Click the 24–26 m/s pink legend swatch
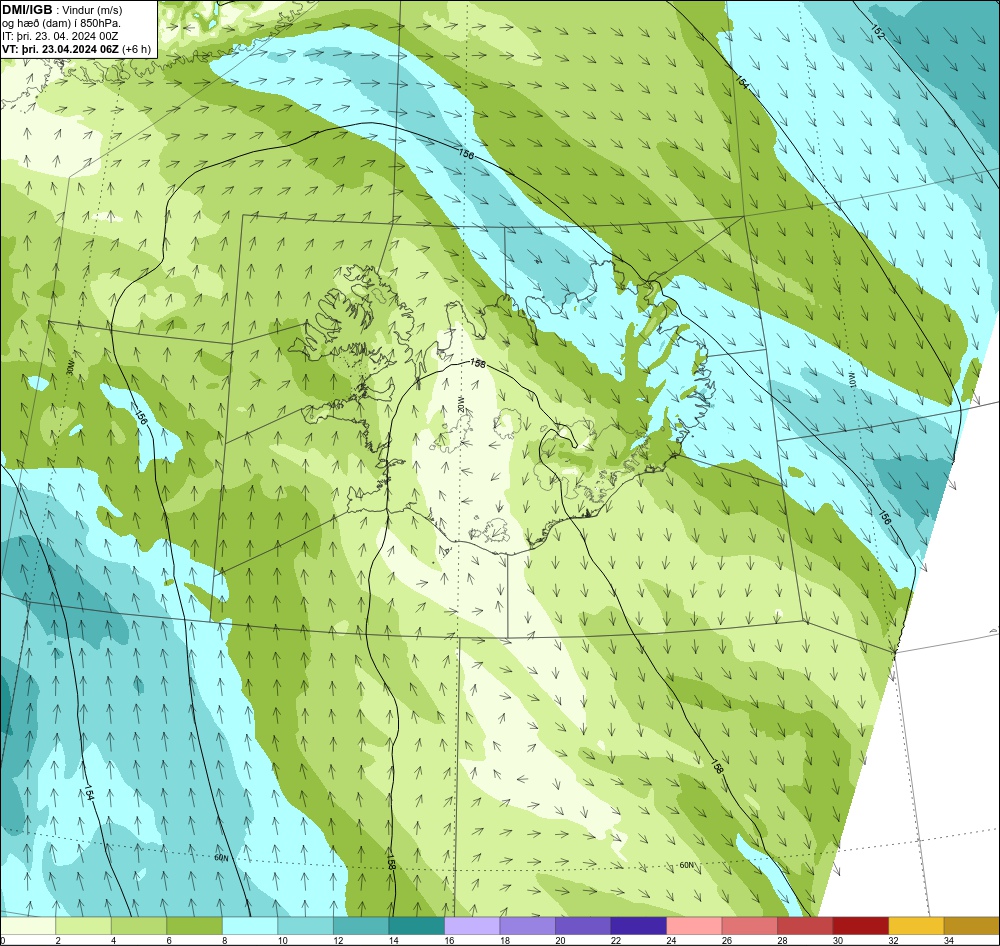The width and height of the screenshot is (1000, 946). pyautogui.click(x=694, y=926)
